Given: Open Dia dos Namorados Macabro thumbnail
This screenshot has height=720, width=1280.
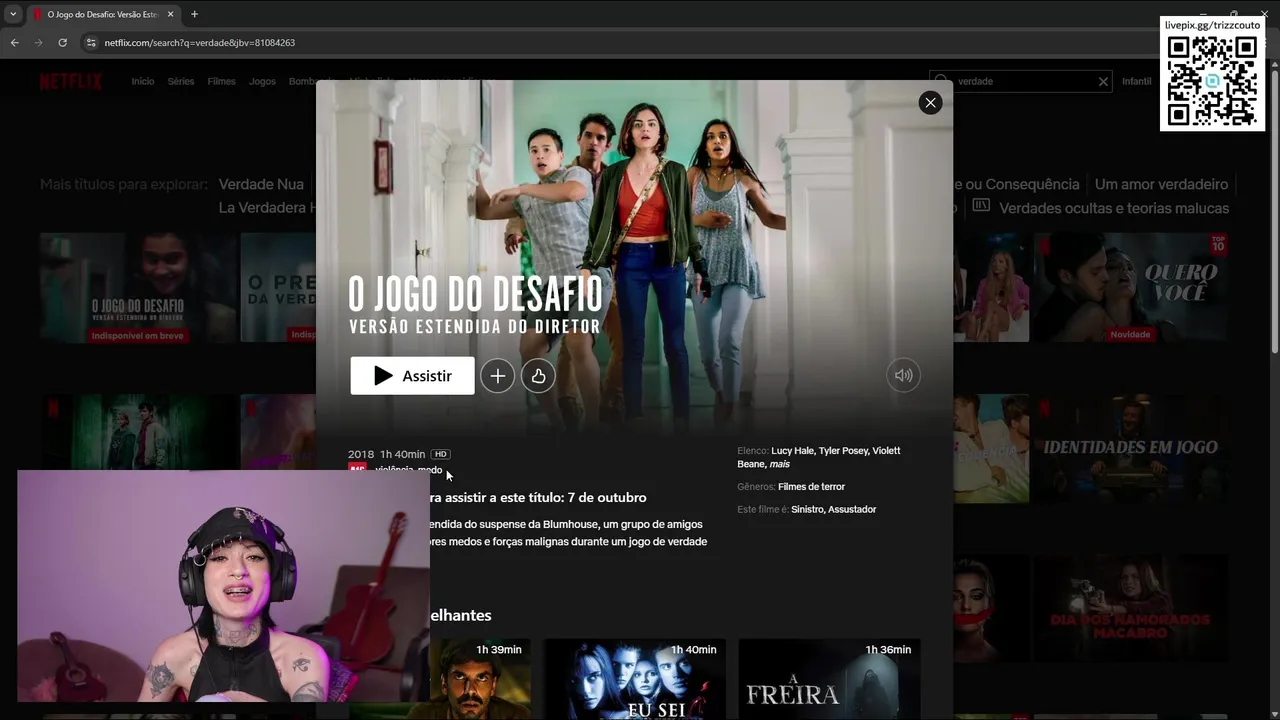Looking at the screenshot, I should pos(1131,608).
